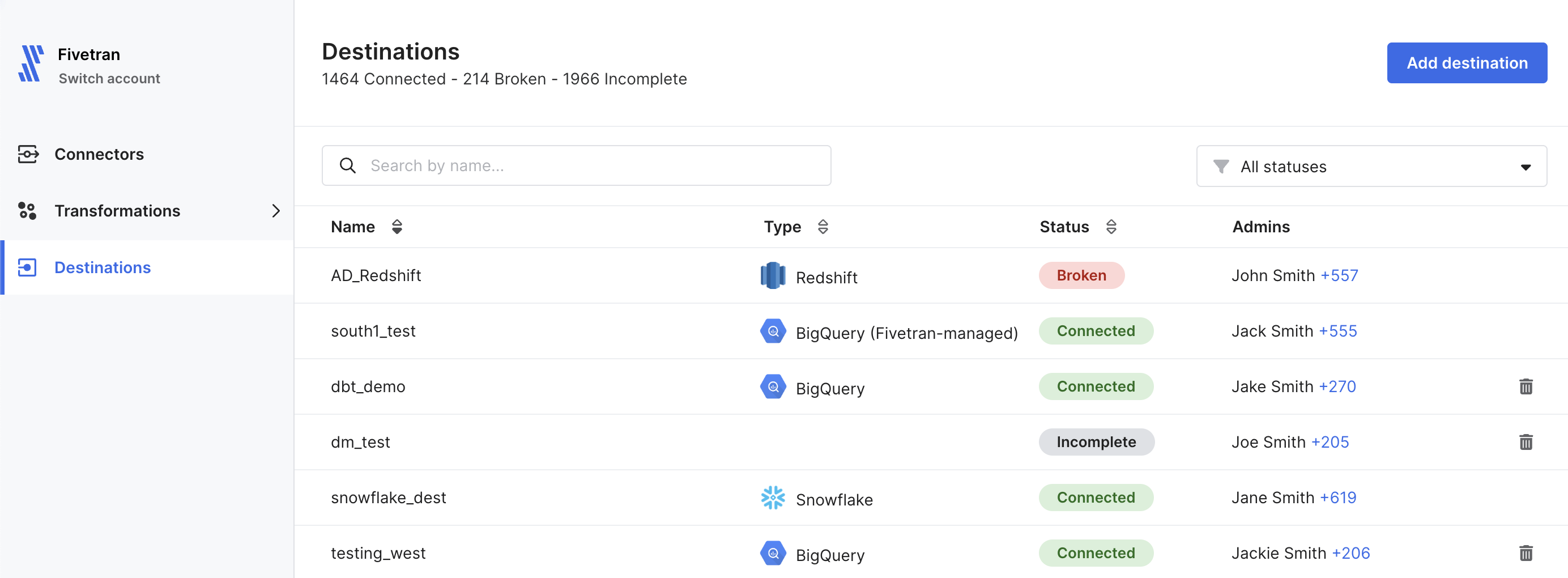
Task: Click Connected badge in testing_west row
Action: (x=1096, y=553)
